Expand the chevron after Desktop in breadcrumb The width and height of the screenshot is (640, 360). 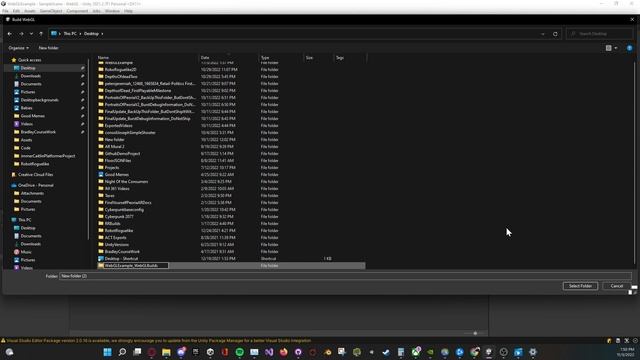pos(102,34)
